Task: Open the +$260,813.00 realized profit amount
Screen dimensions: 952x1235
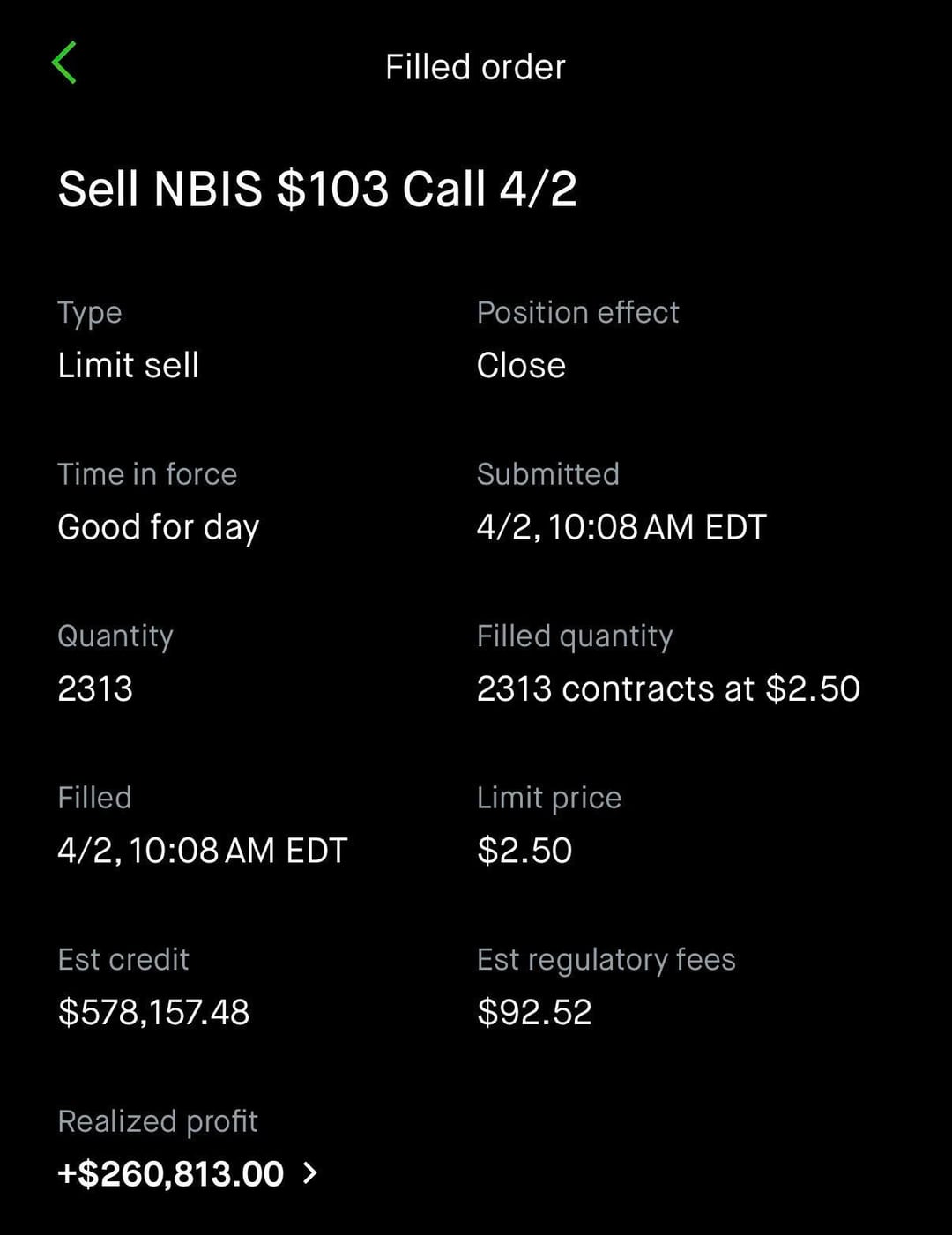Action: coord(170,1174)
